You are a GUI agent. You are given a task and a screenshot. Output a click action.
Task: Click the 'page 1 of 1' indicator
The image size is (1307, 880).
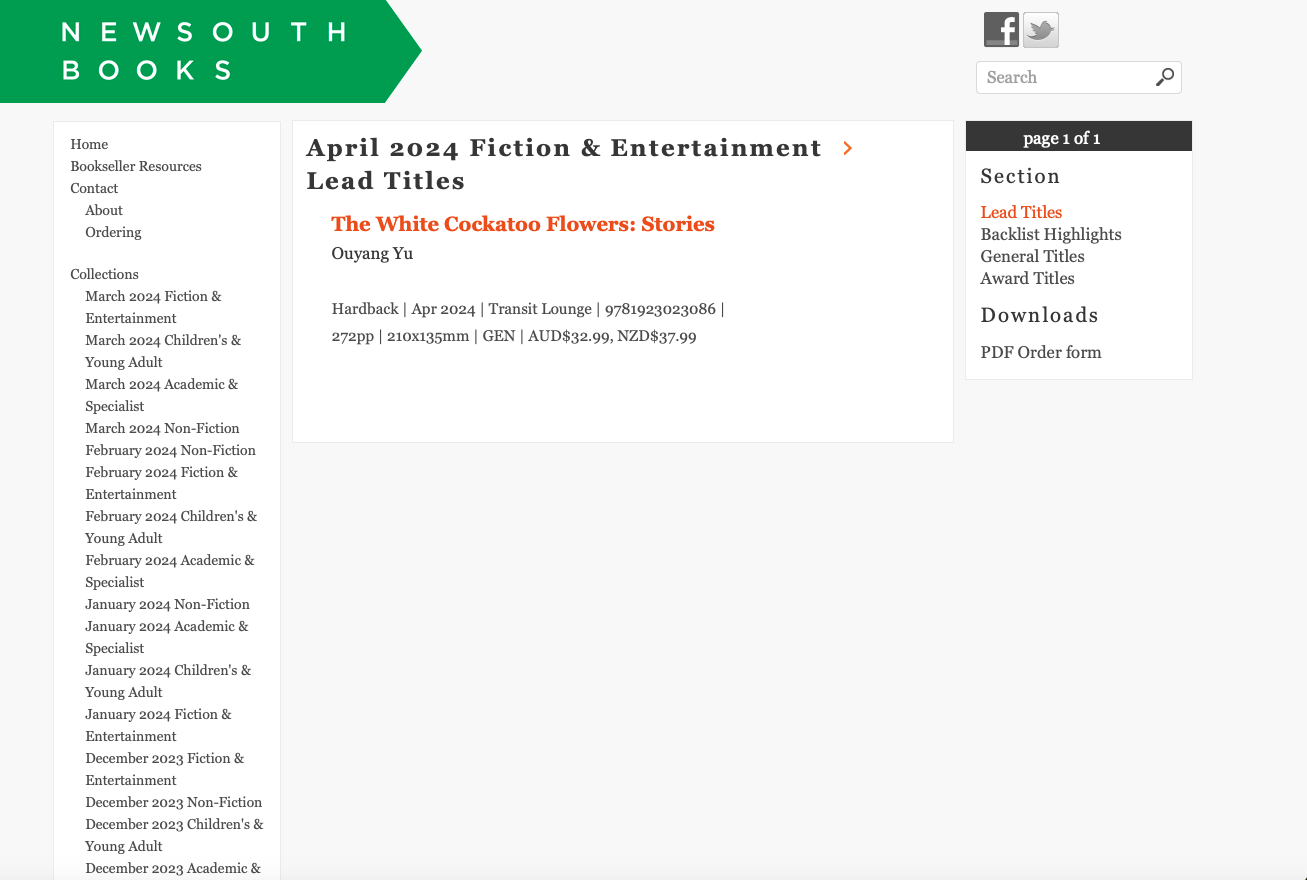[x=1062, y=138]
